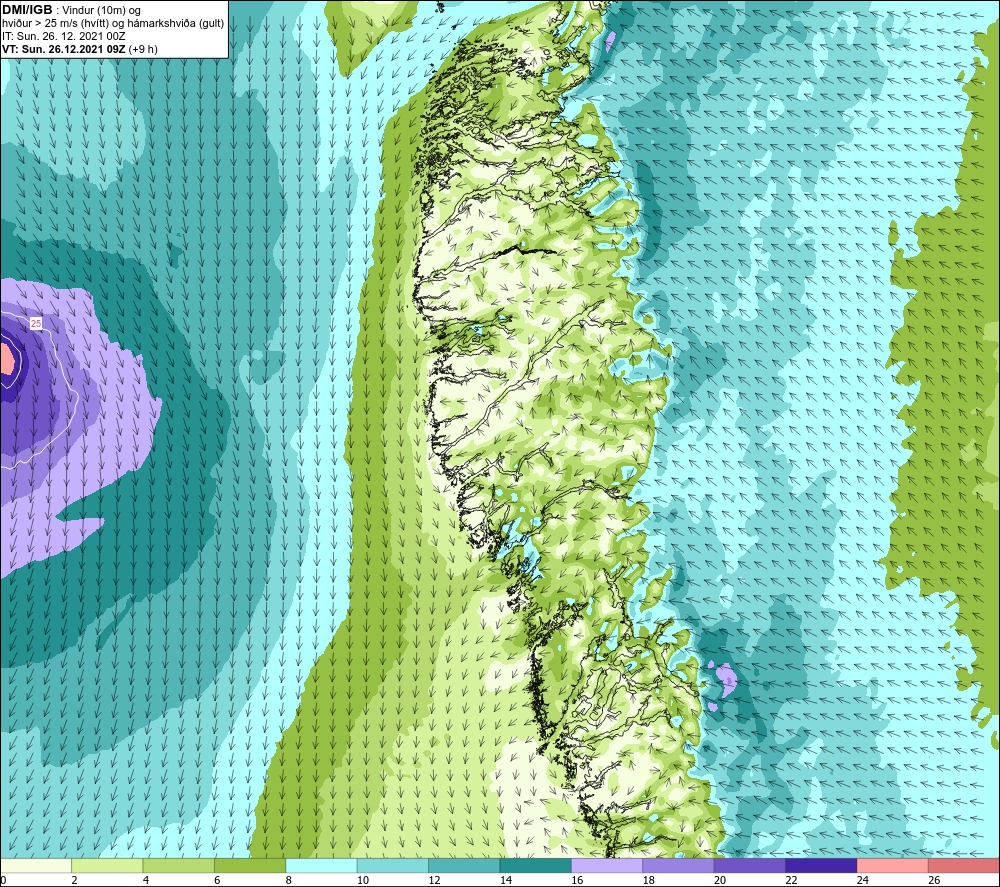Click the 'DMI/IGB : Vindur (10m) og' title line
Viewport: 1000px width, 887px height.
coord(71,10)
